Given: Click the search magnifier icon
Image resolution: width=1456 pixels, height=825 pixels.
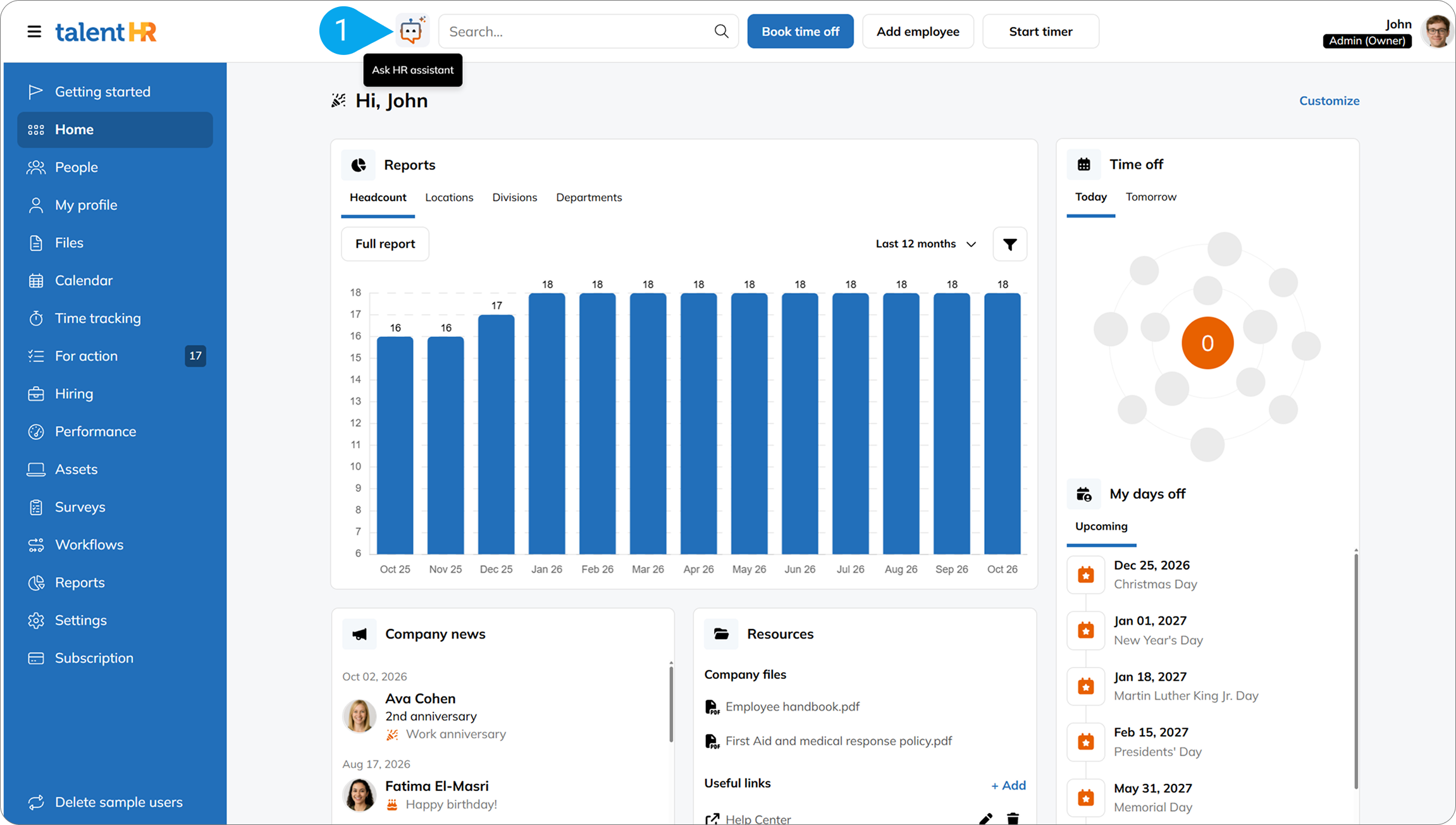Looking at the screenshot, I should click(x=721, y=31).
